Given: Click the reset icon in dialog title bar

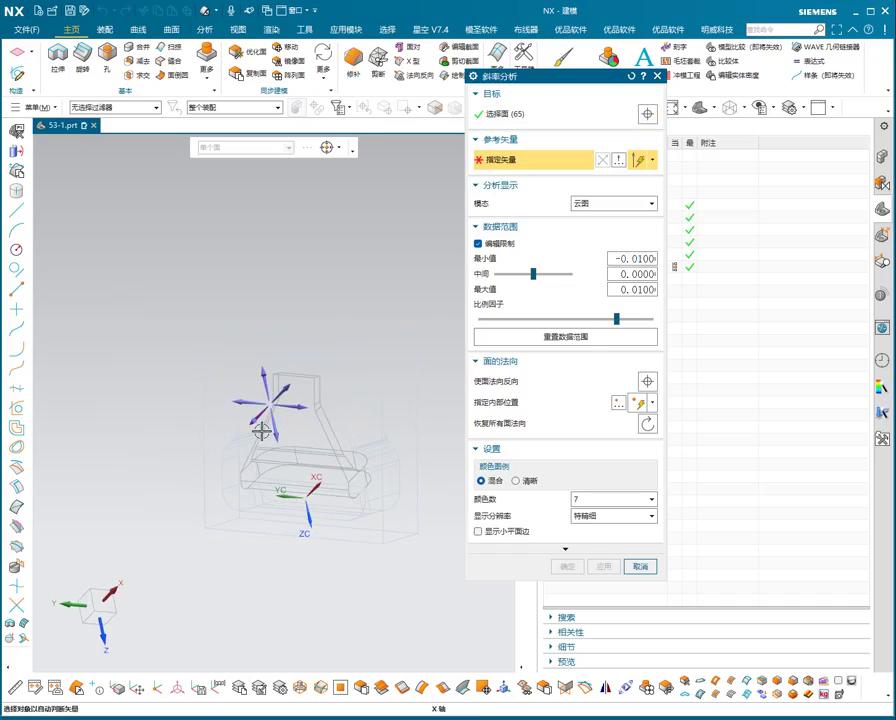Looking at the screenshot, I should 631,76.
